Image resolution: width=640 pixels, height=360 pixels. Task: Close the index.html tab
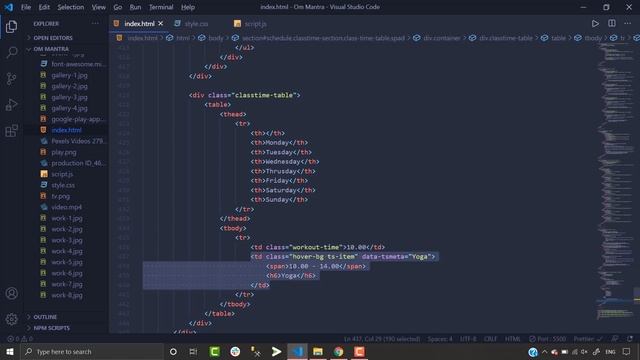click(x=161, y=24)
